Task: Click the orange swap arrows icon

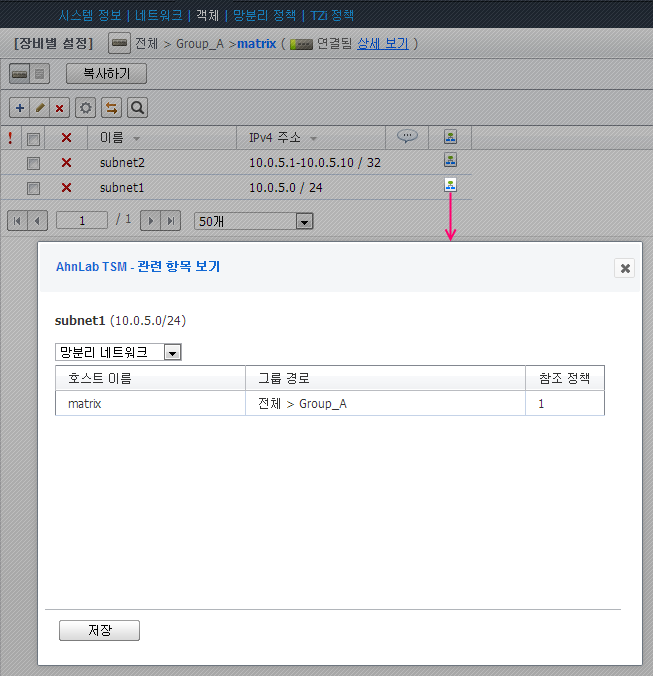Action: click(112, 107)
